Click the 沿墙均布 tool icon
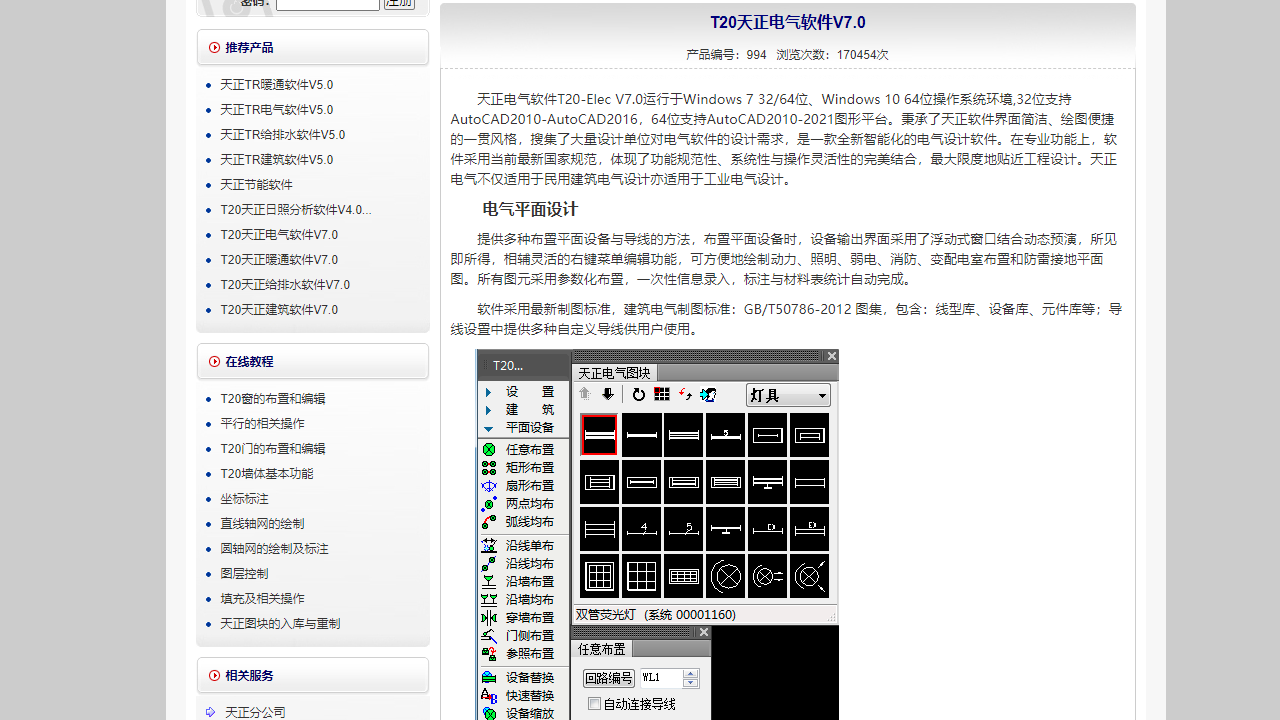The image size is (1280, 720). click(489, 600)
